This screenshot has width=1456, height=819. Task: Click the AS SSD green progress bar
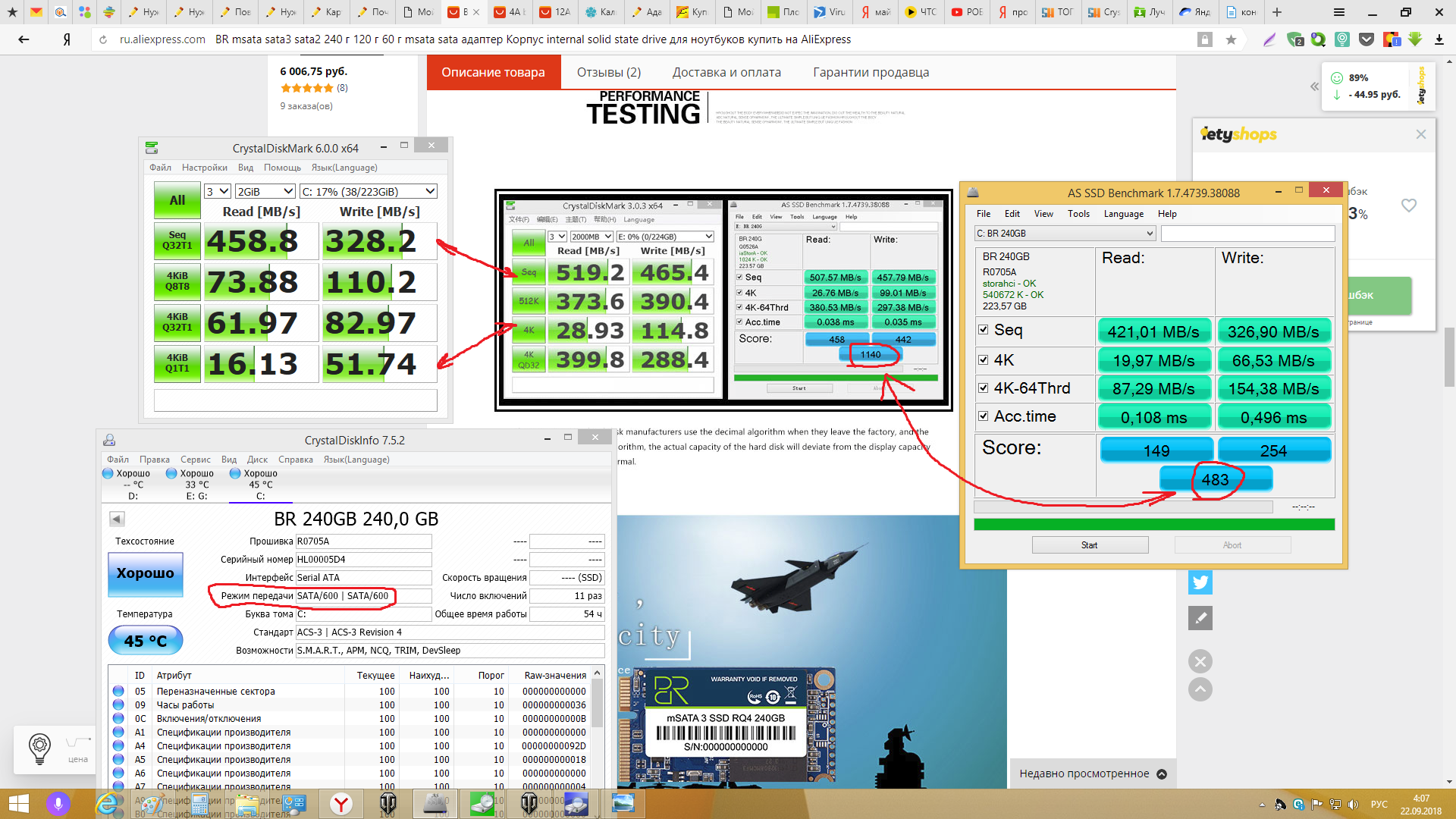pyautogui.click(x=1153, y=524)
